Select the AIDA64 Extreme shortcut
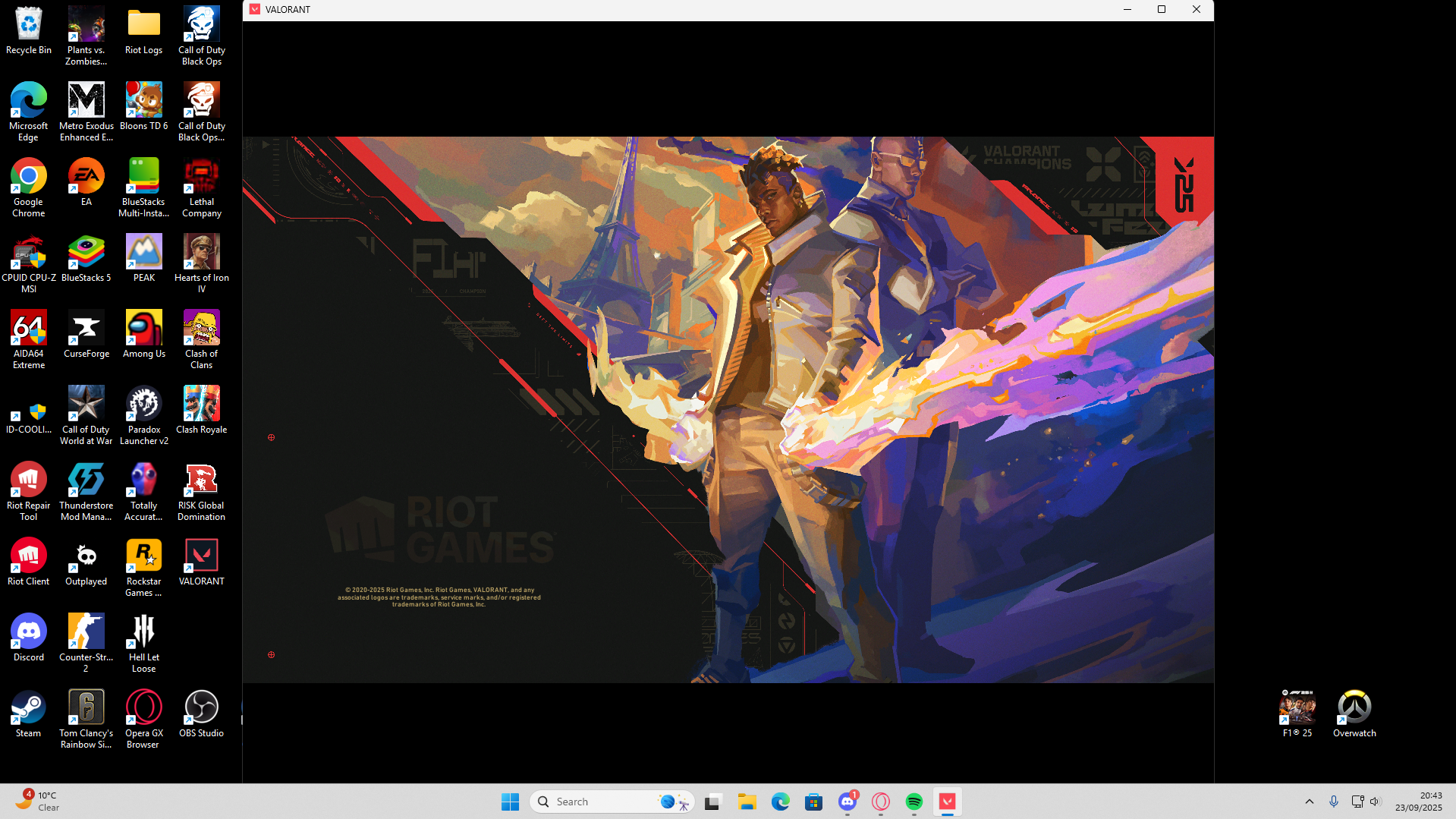Viewport: 1456px width, 819px height. pyautogui.click(x=29, y=340)
